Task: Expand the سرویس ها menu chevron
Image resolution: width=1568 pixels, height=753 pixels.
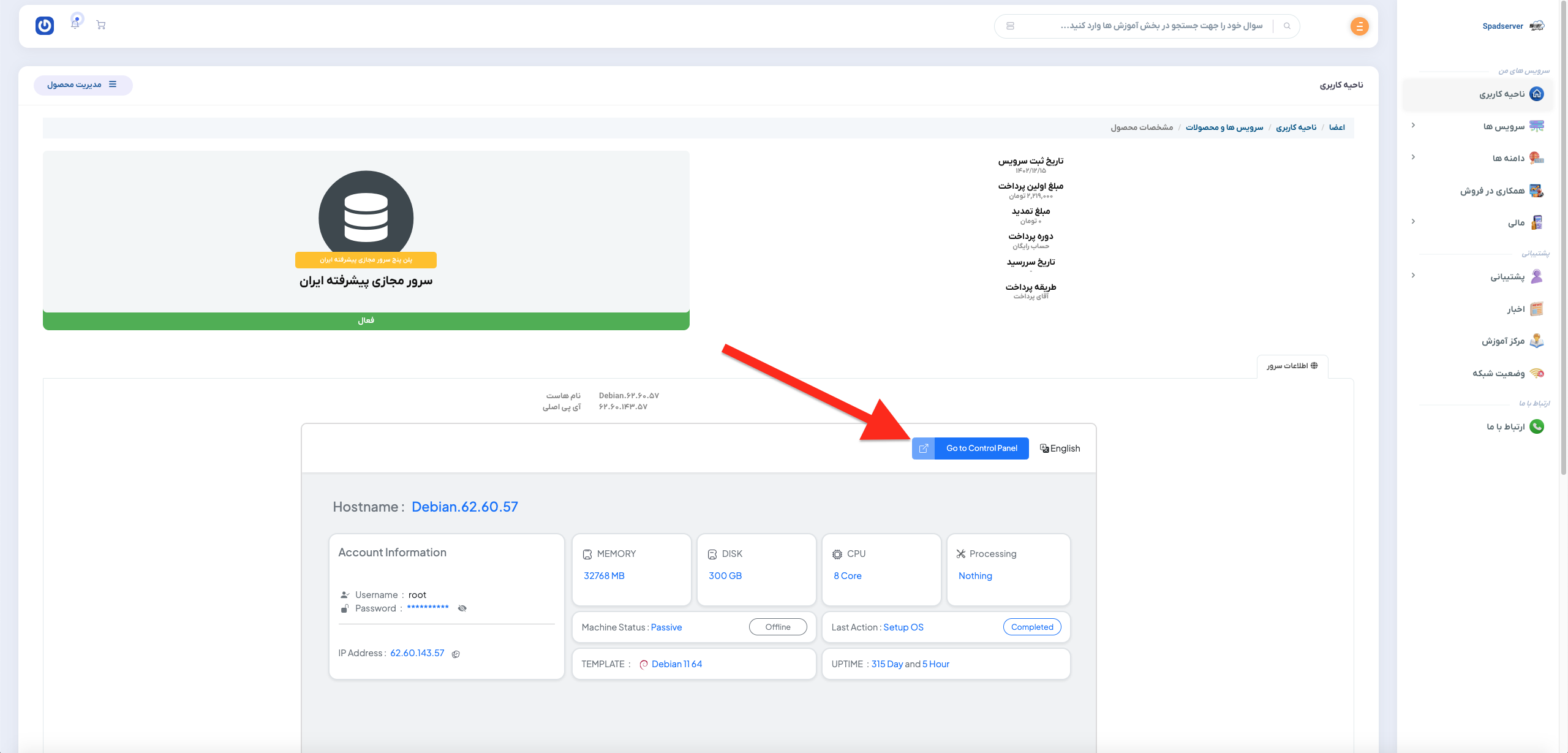Action: (1413, 125)
